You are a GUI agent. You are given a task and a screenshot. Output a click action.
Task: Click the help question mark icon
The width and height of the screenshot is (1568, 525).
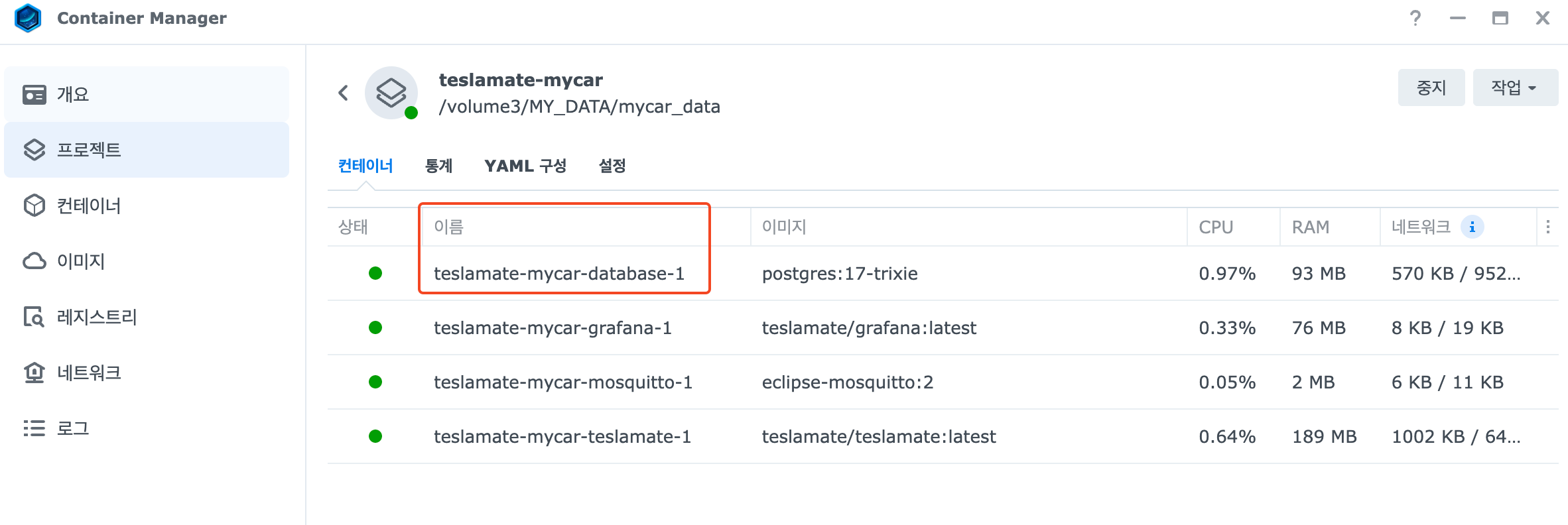pos(1415,18)
